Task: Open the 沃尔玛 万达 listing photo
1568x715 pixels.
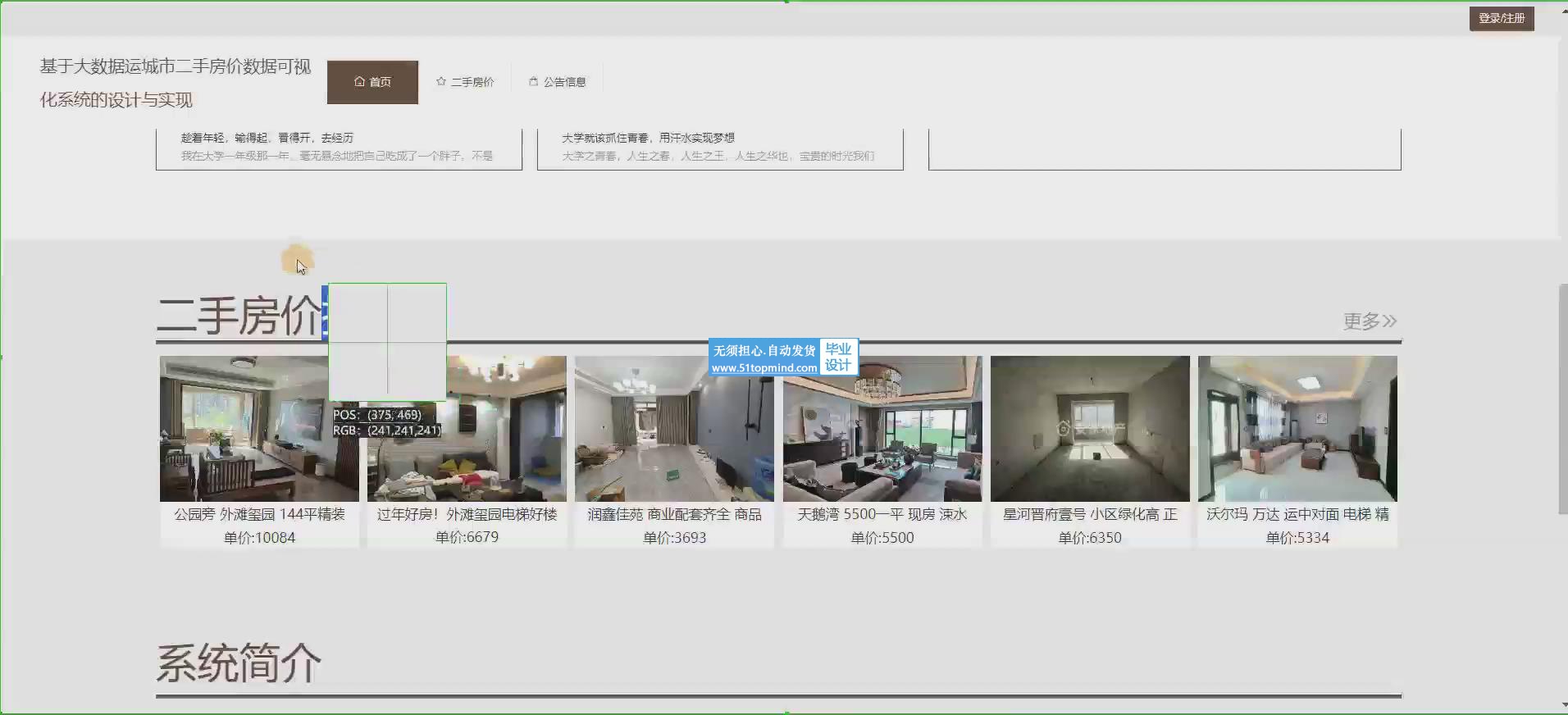Action: pyautogui.click(x=1297, y=428)
